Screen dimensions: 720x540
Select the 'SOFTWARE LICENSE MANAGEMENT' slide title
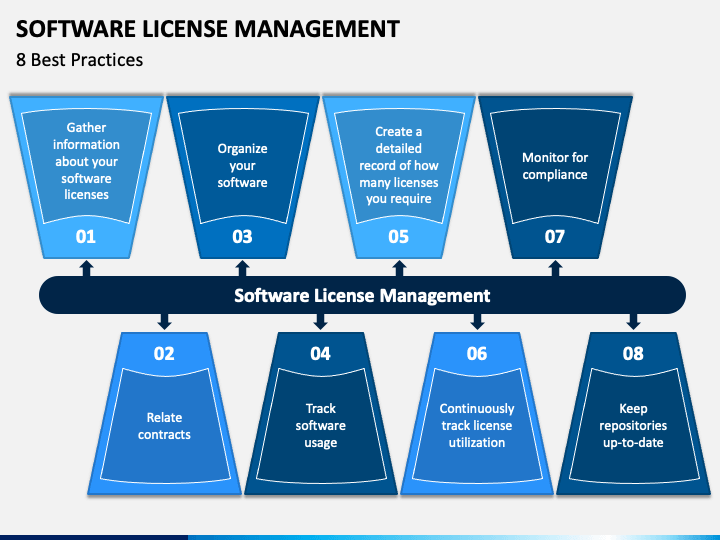pyautogui.click(x=208, y=29)
